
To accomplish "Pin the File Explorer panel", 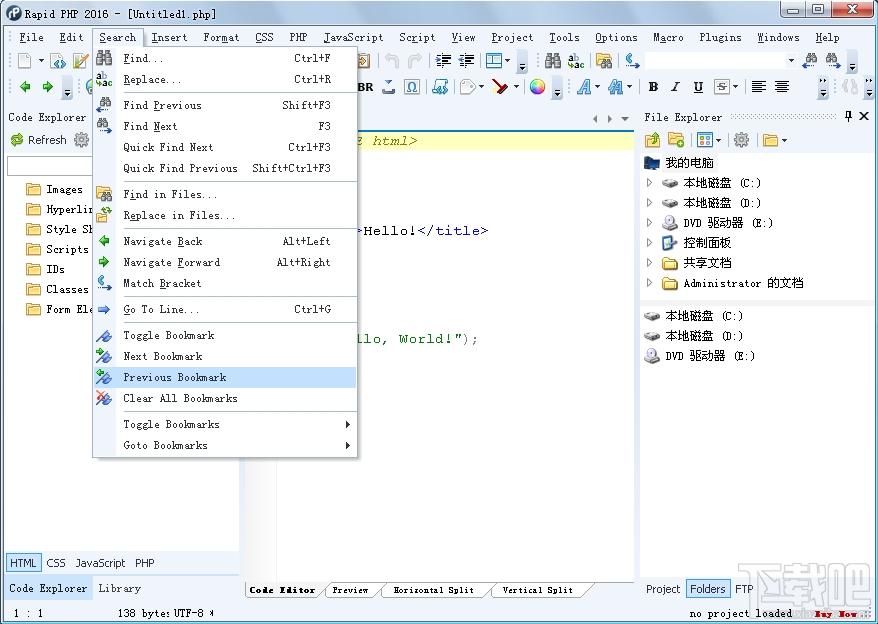I will [x=848, y=117].
